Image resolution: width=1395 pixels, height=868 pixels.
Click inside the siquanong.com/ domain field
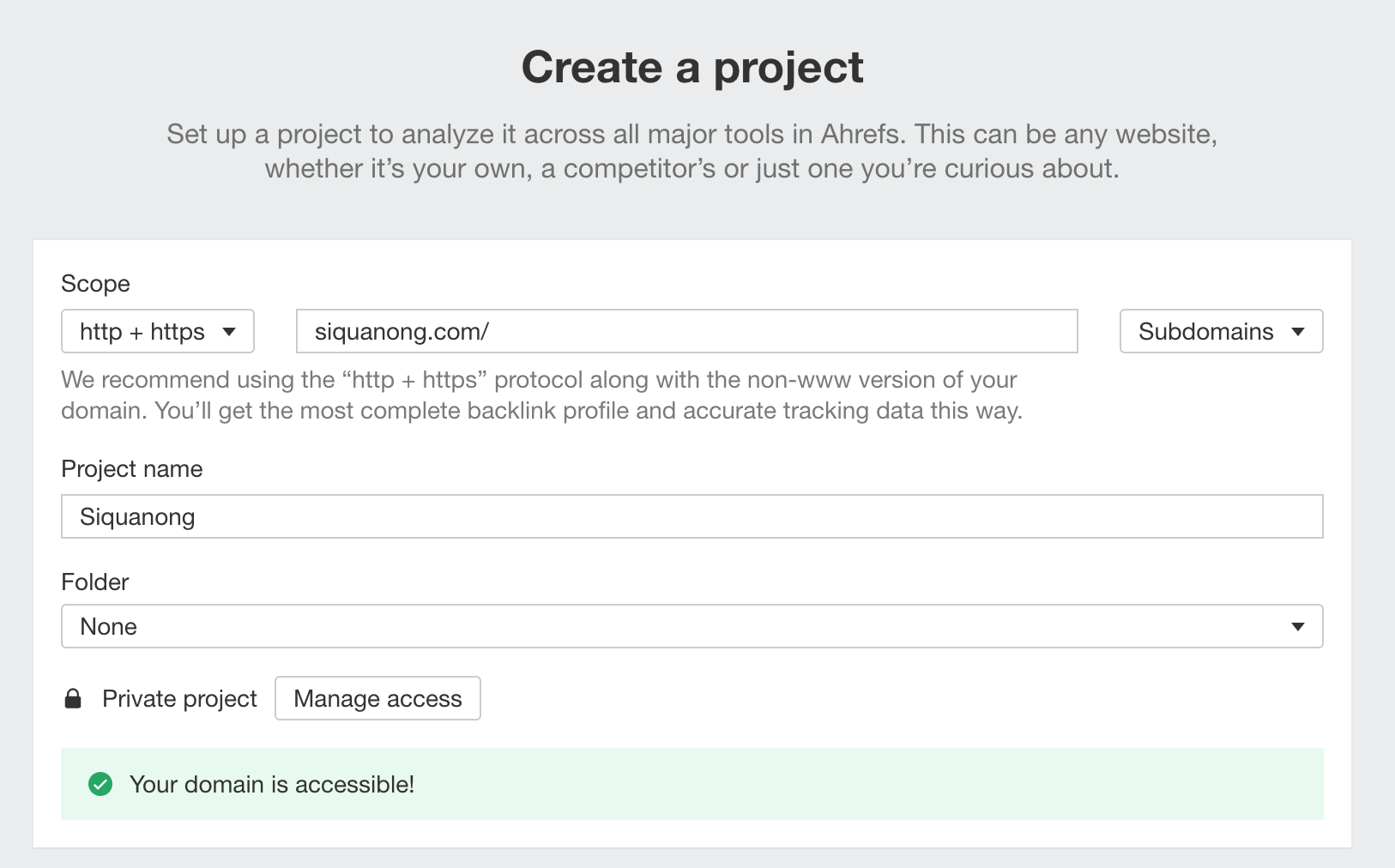click(686, 331)
